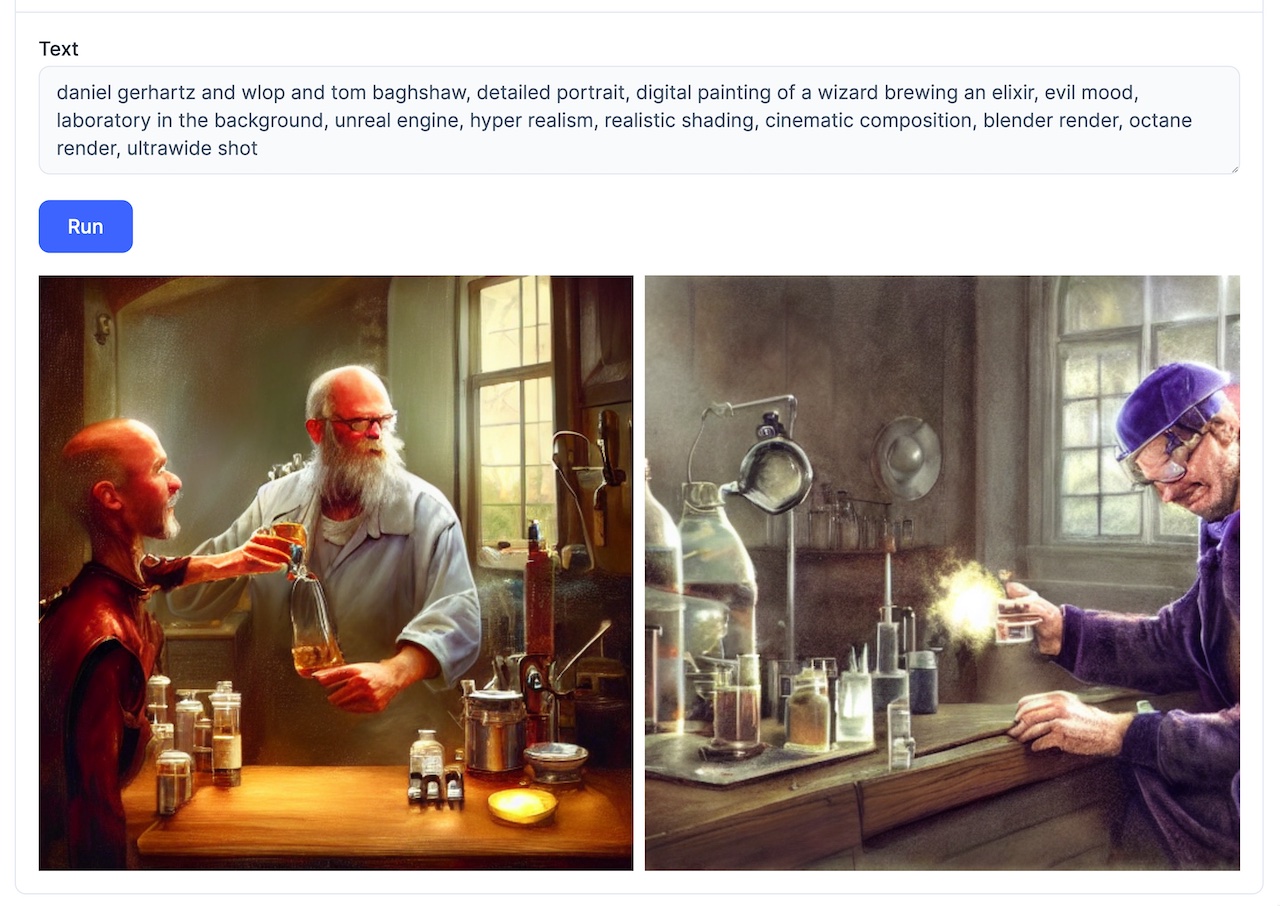1280x906 pixels.
Task: Click the metal canister on left table
Action: tap(496, 731)
